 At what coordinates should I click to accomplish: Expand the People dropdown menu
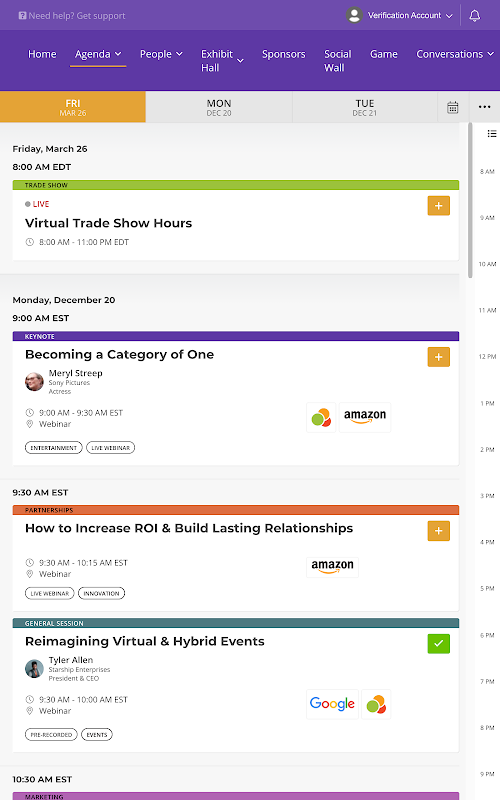point(161,54)
